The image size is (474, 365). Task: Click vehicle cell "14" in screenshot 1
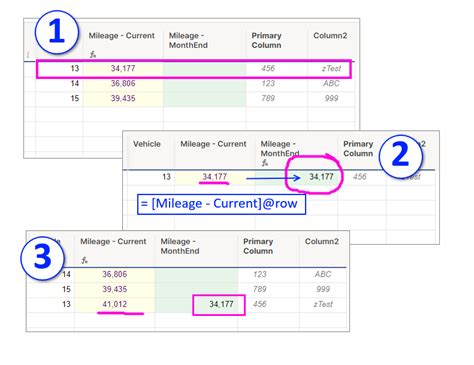(75, 84)
